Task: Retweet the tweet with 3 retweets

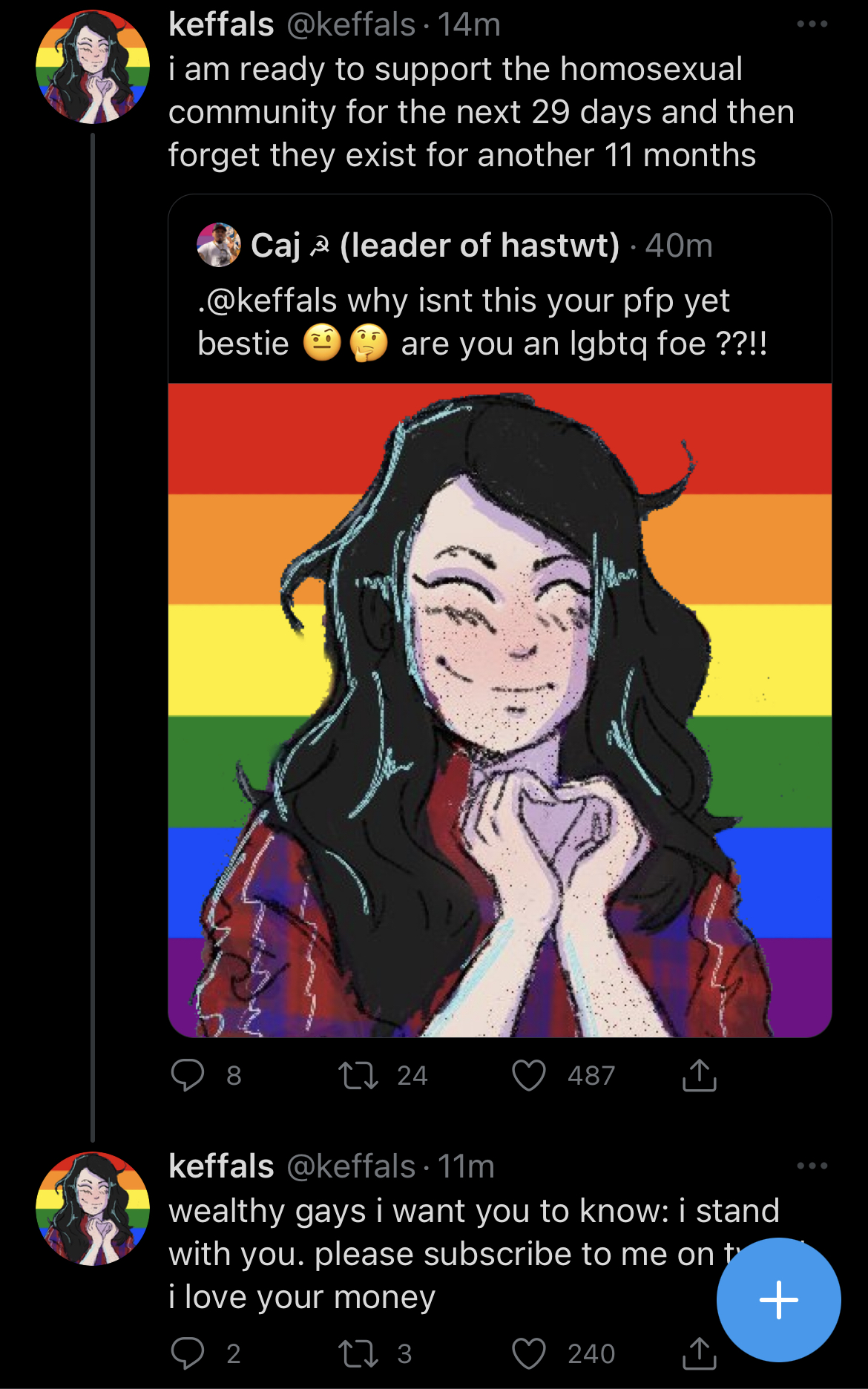Action: tap(359, 1353)
